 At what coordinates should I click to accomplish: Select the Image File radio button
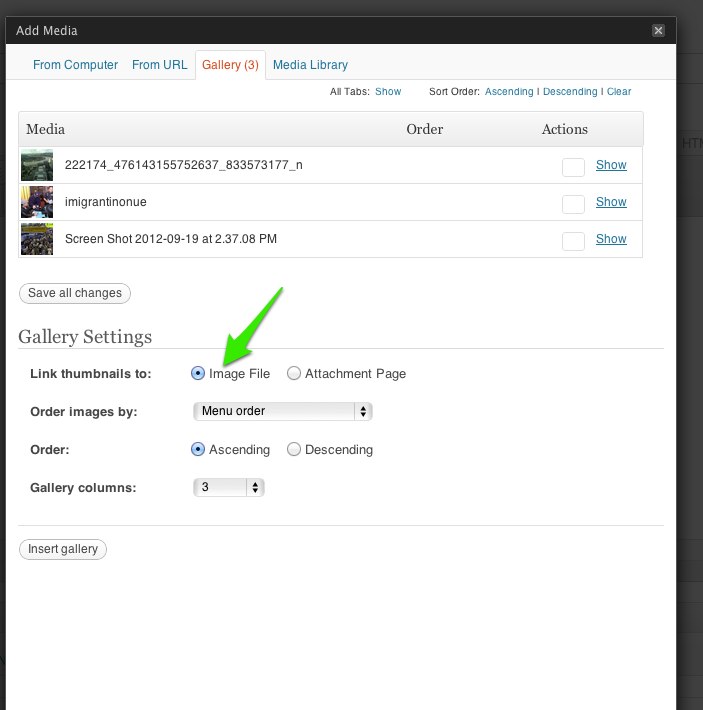pos(198,374)
